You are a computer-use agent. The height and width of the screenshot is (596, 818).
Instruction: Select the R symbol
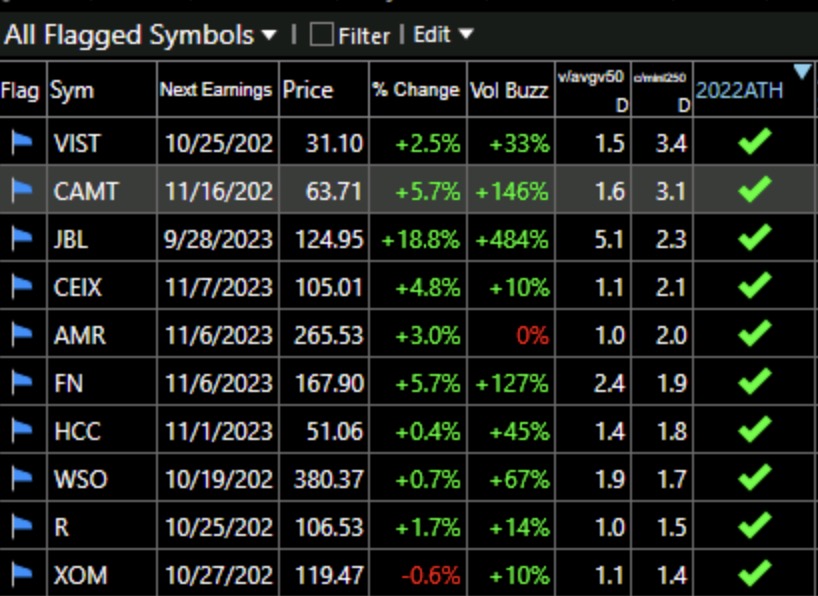62,527
